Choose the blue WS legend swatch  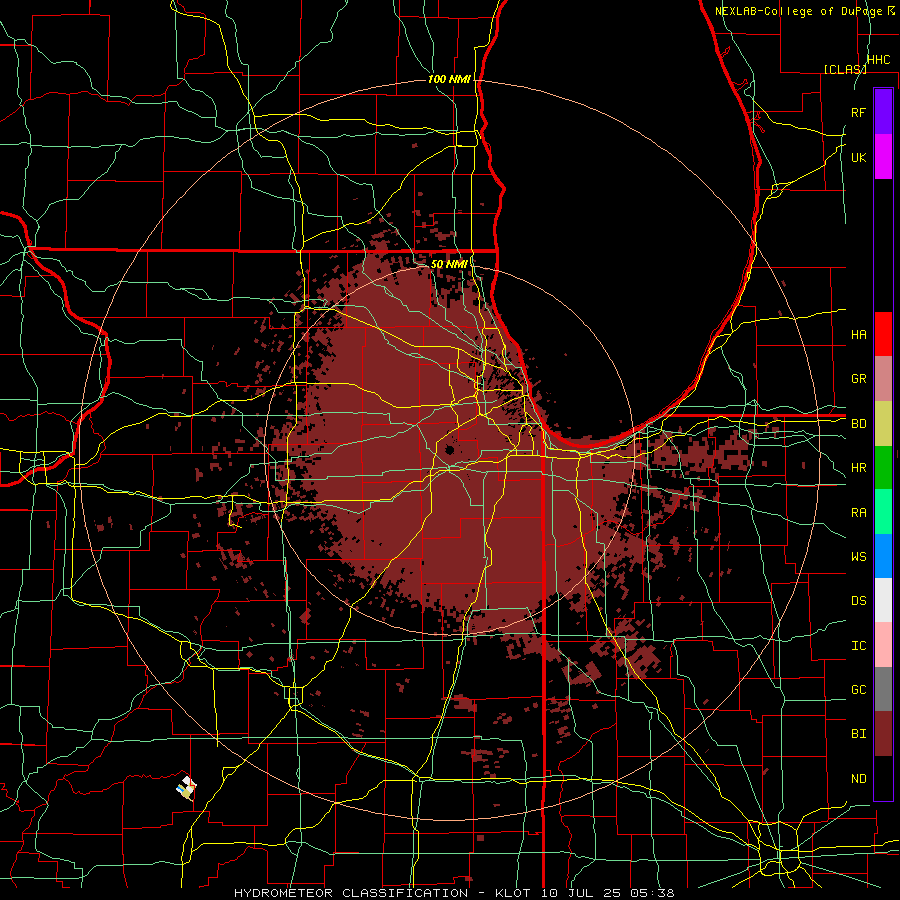883,556
